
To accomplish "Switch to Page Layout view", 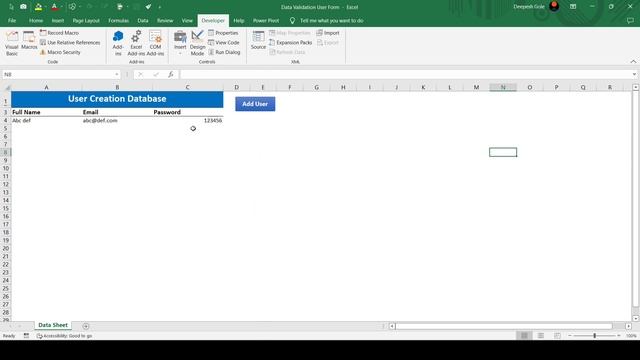I will coord(541,336).
